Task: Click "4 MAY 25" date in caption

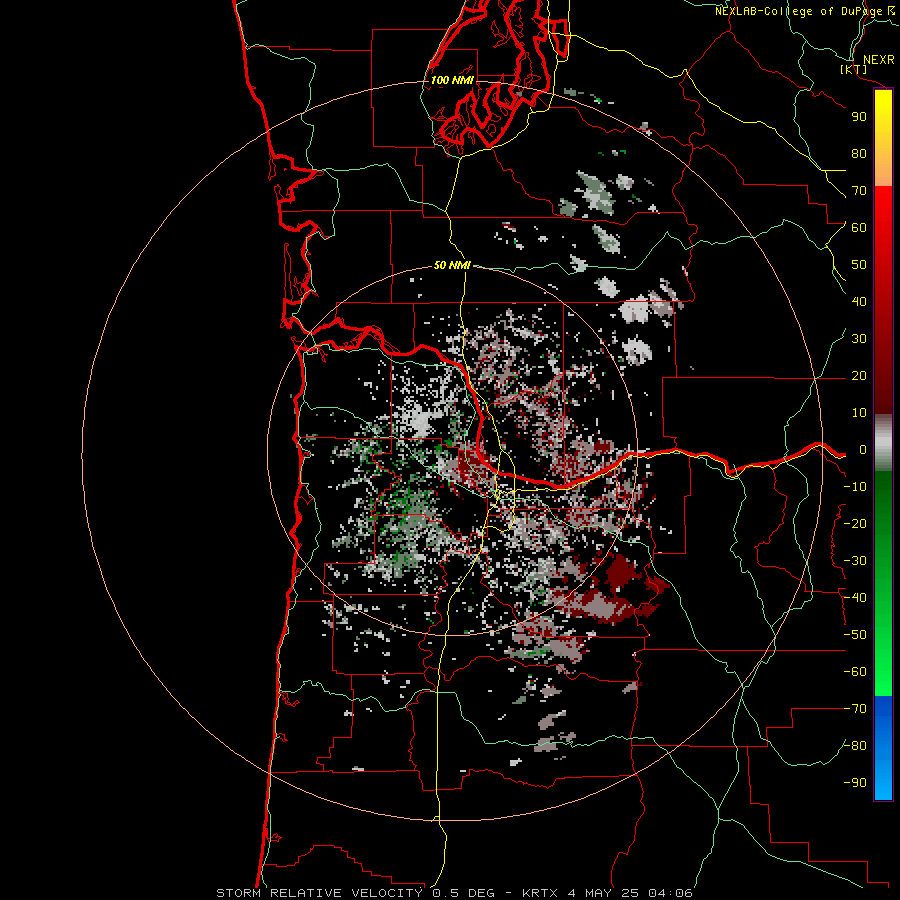Action: [604, 893]
